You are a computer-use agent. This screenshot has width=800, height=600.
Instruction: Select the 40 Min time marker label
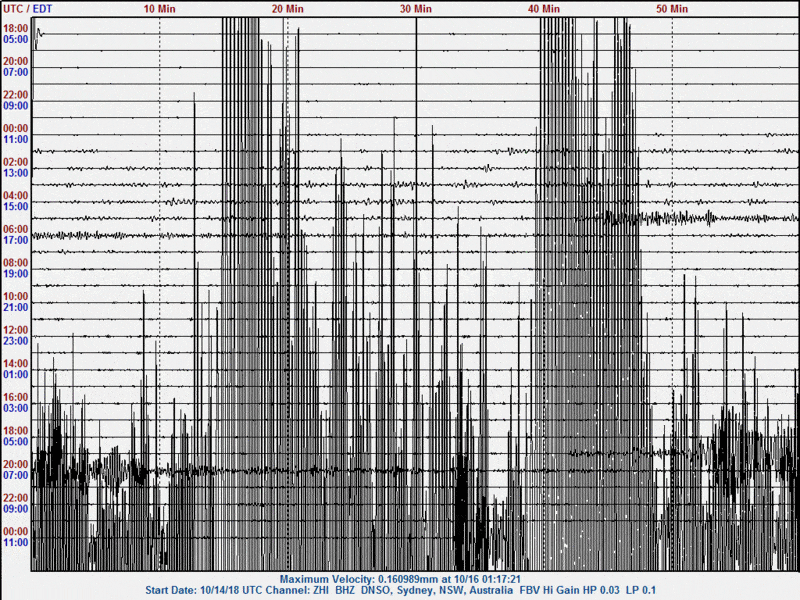[543, 9]
